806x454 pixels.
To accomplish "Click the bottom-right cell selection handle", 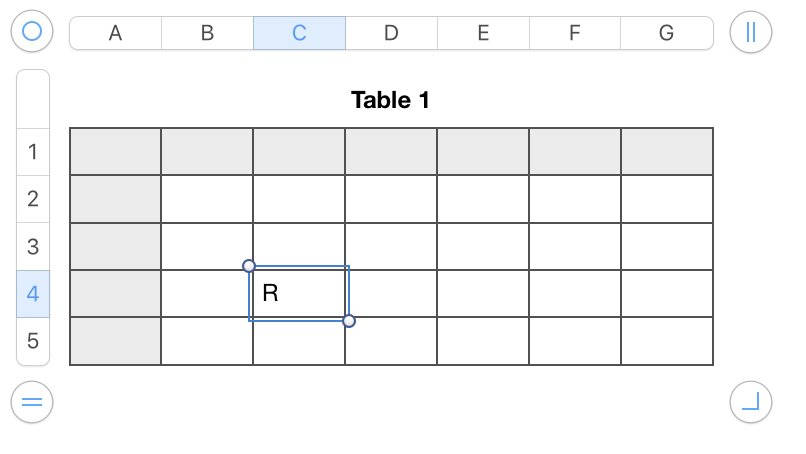I will [349, 321].
